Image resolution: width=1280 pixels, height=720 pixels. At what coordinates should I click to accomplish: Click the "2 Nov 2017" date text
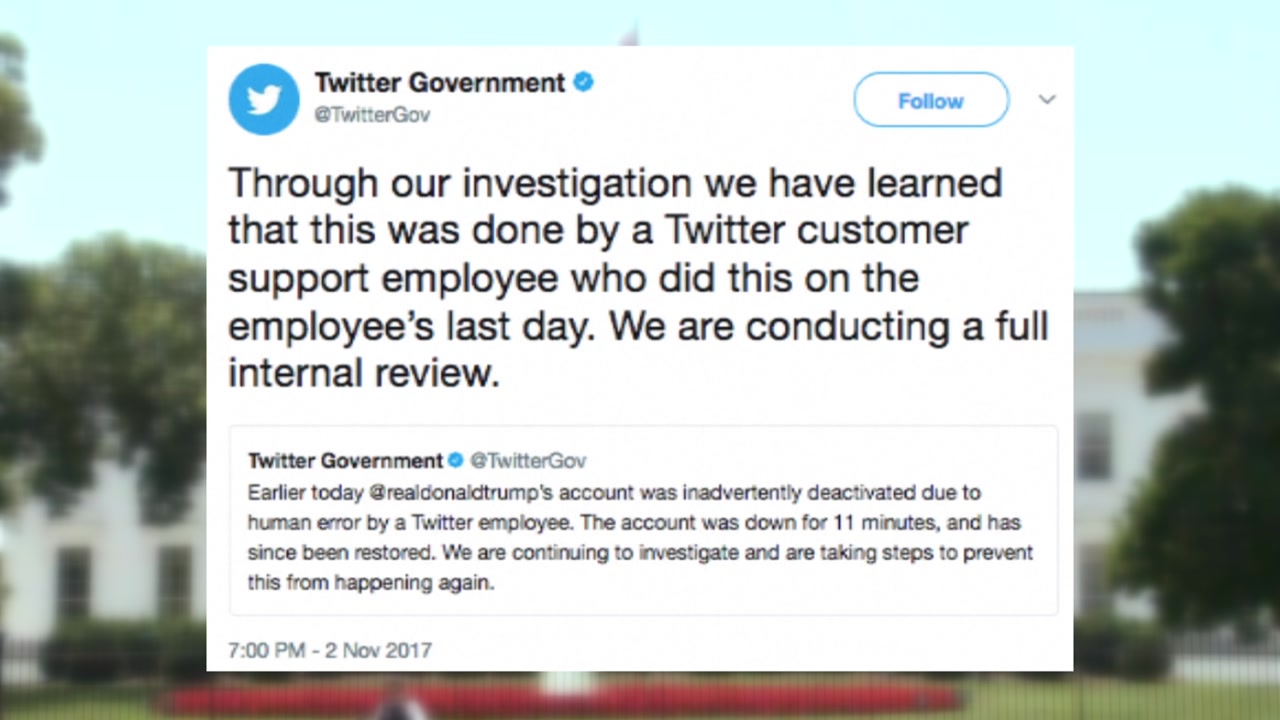(x=377, y=650)
